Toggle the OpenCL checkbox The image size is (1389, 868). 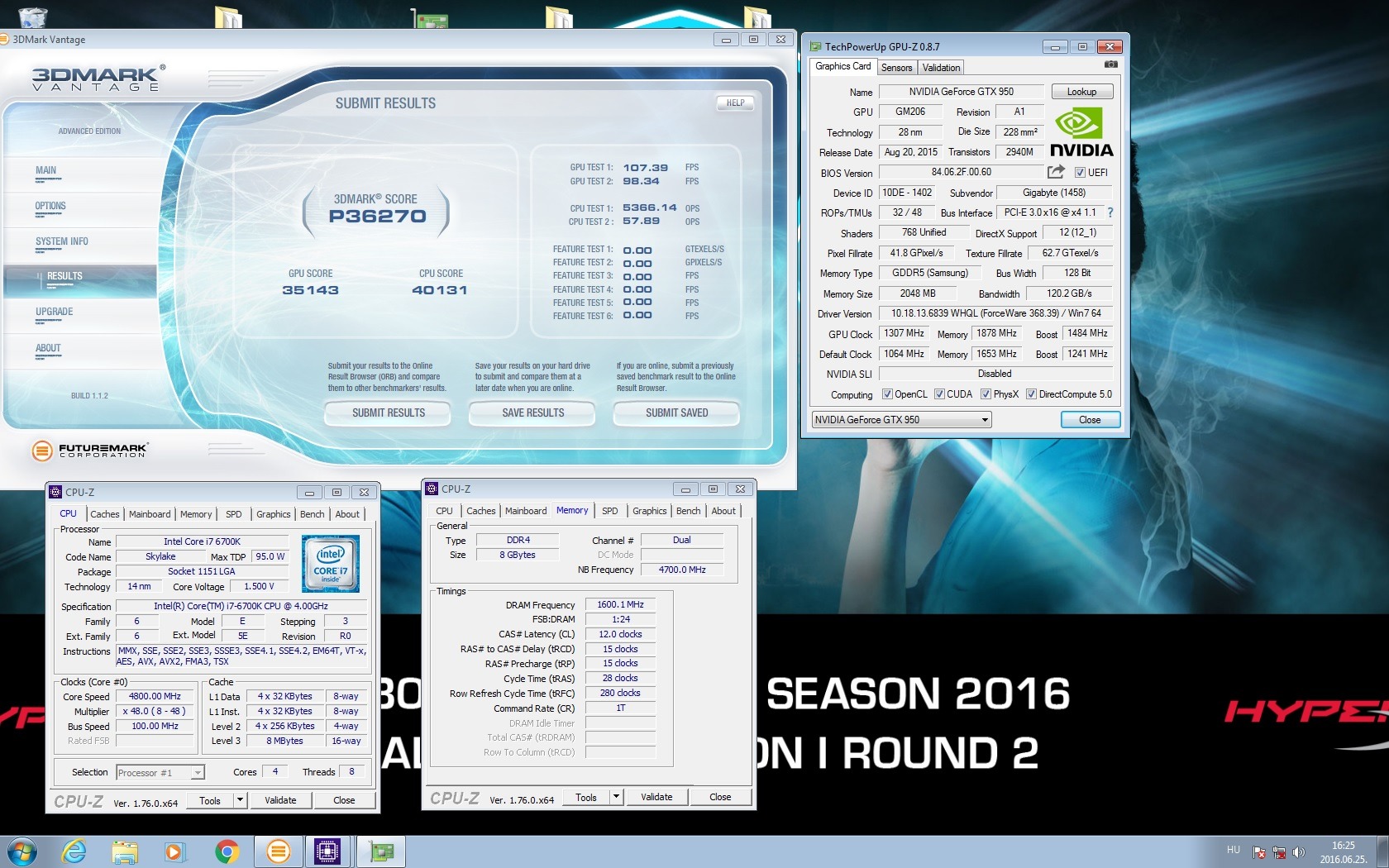coord(887,394)
